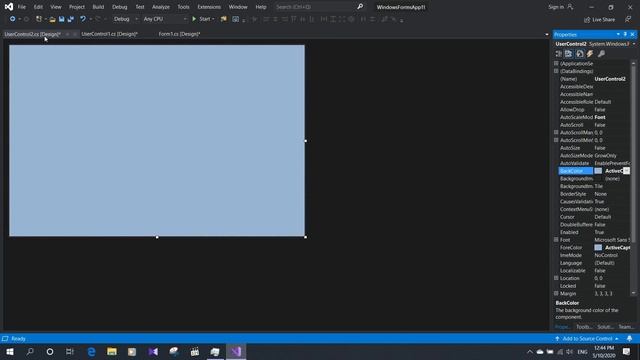Expand the Font property
Screen dimensions: 640x360
point(556,240)
